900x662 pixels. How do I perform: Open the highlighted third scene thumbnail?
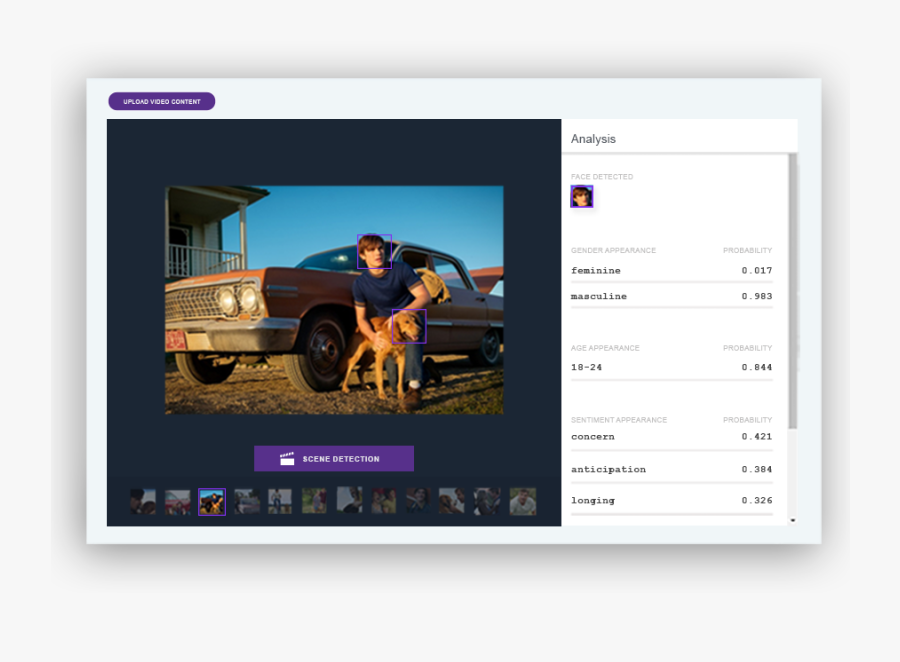[x=212, y=501]
